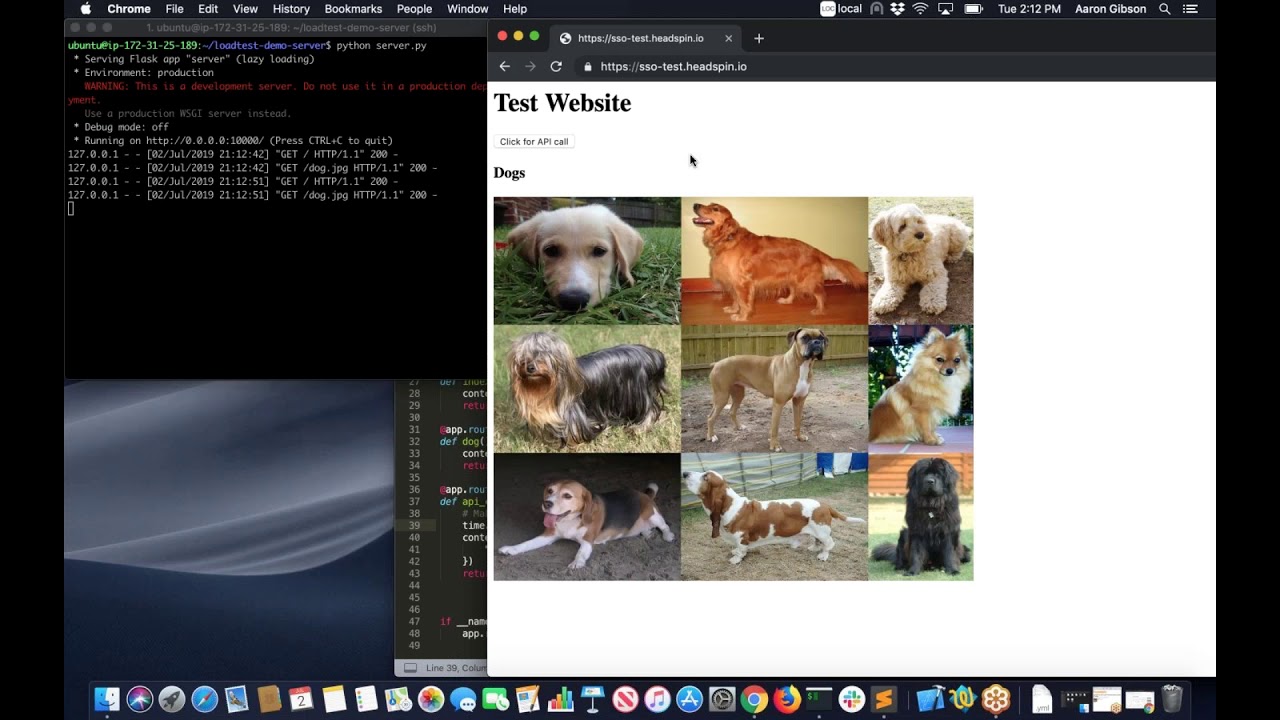Click 'Line 39' status in Sublime Text window

tap(443, 668)
